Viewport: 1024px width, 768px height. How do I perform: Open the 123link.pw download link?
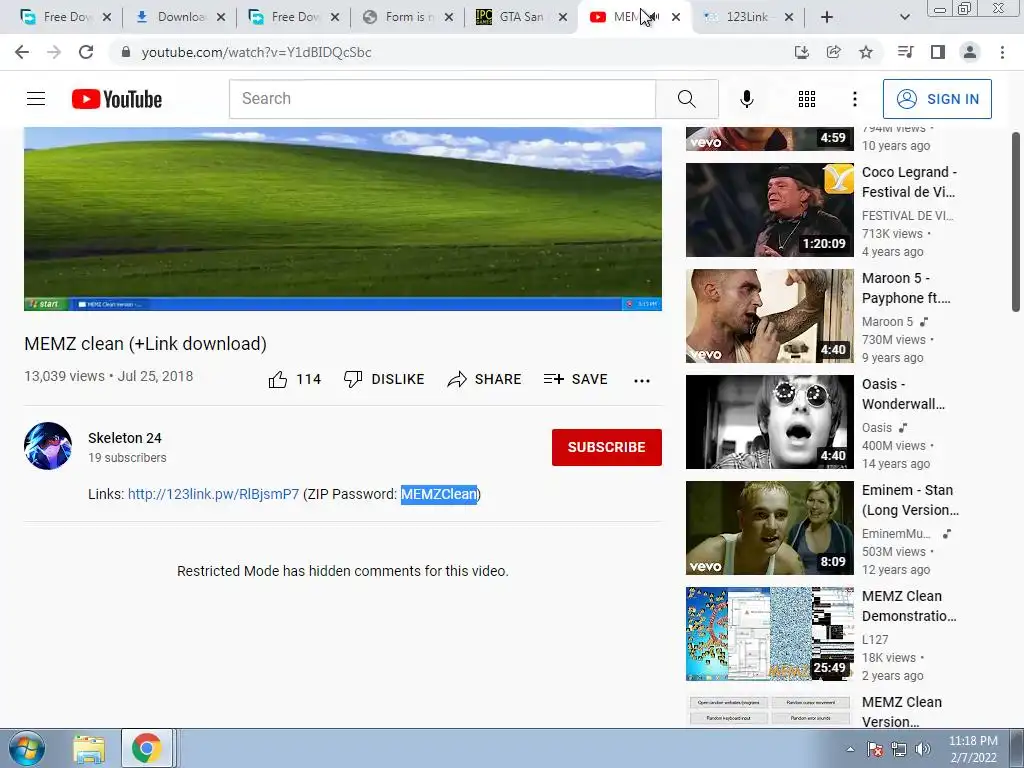(213, 494)
